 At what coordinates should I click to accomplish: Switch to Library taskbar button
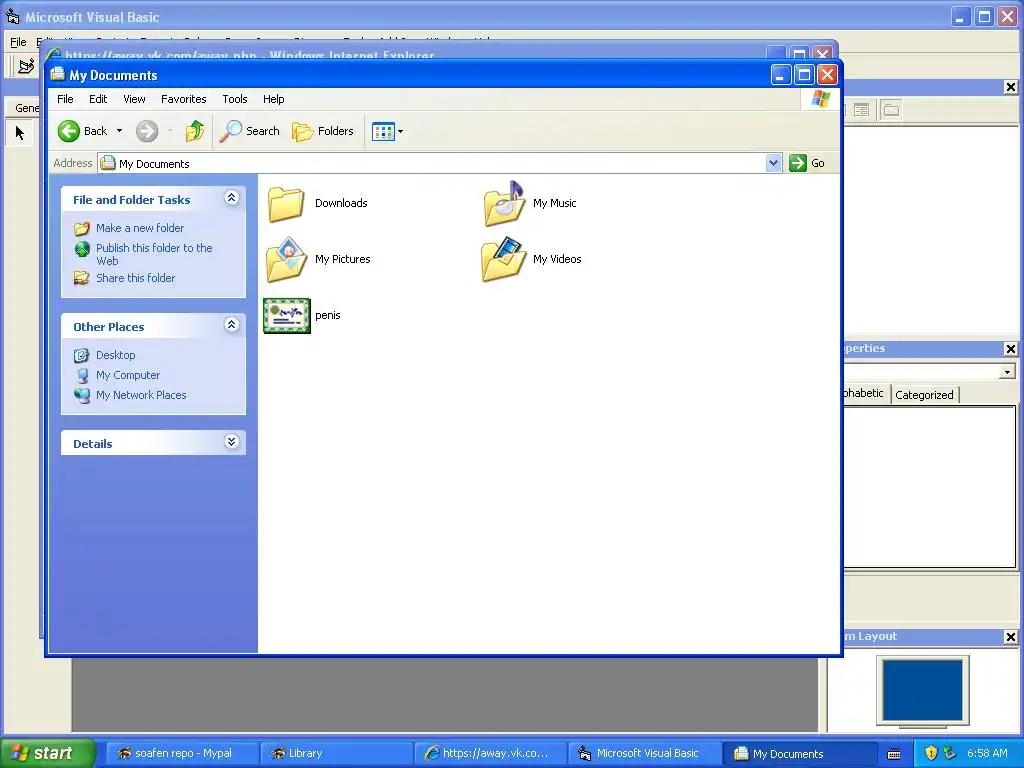tap(335, 754)
